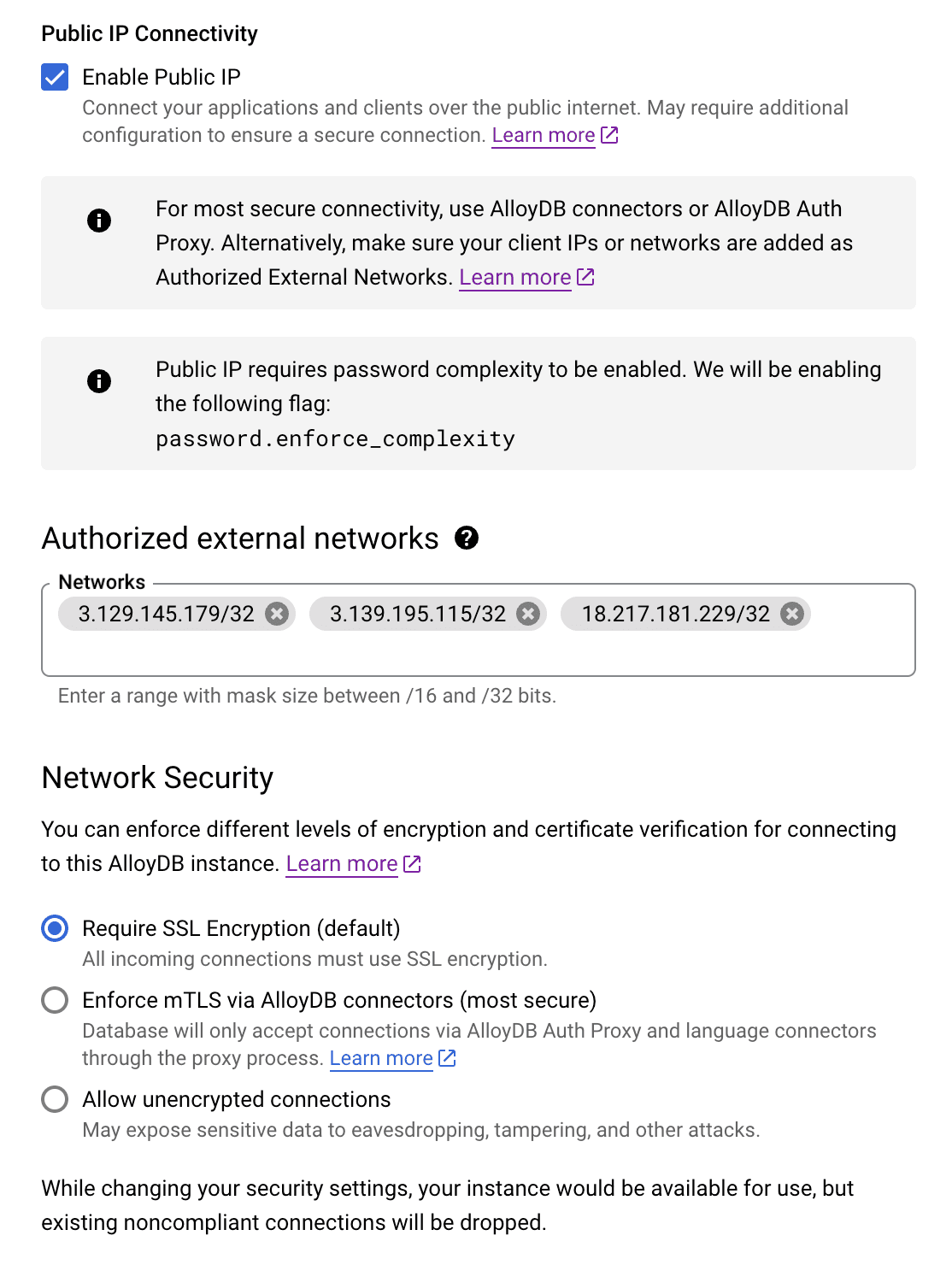Select Enforce mTLS via AlloyDB connectors

click(55, 1000)
